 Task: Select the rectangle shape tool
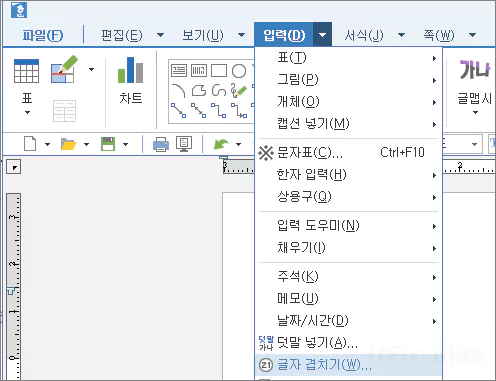pos(219,71)
